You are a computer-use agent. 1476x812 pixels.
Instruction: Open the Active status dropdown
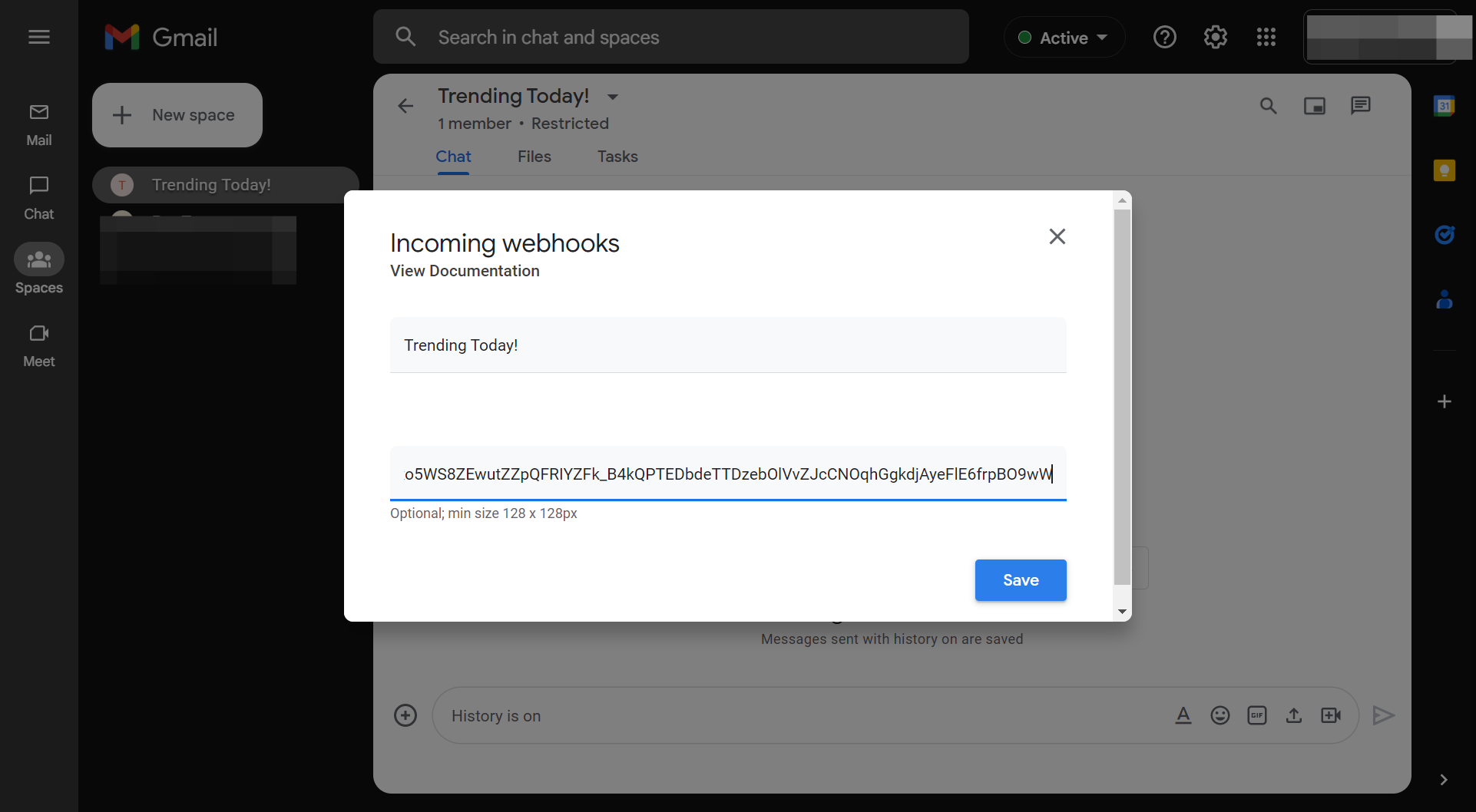(x=1064, y=38)
